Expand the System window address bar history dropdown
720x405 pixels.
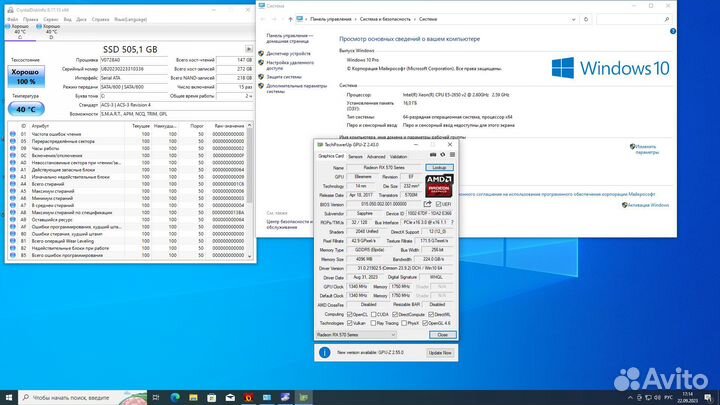click(574, 19)
